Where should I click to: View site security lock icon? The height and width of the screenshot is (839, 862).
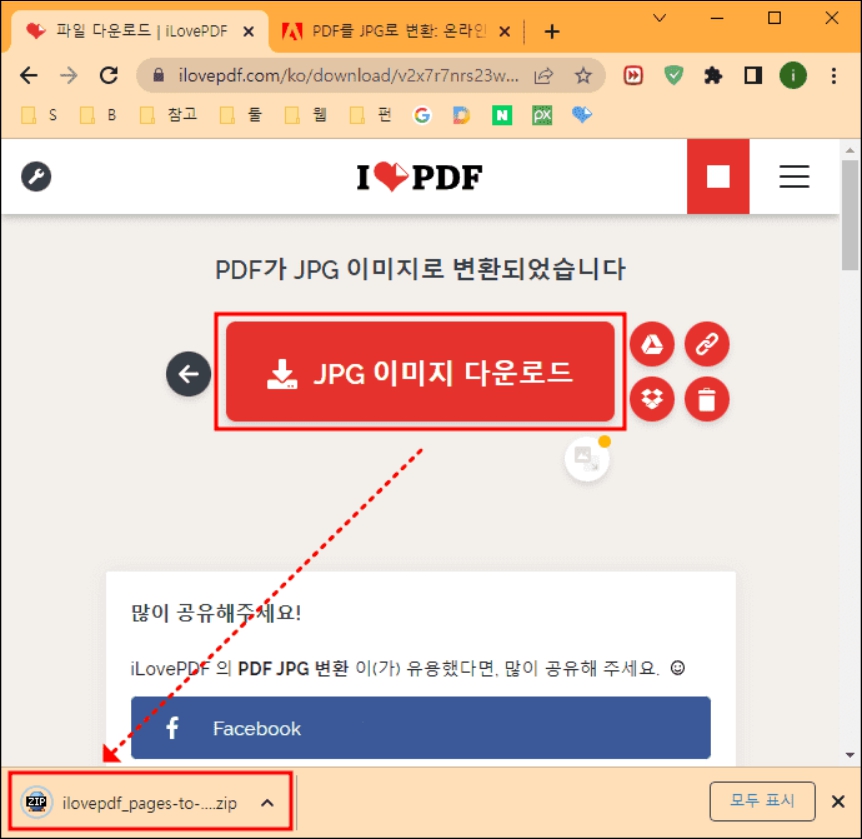pyautogui.click(x=158, y=75)
